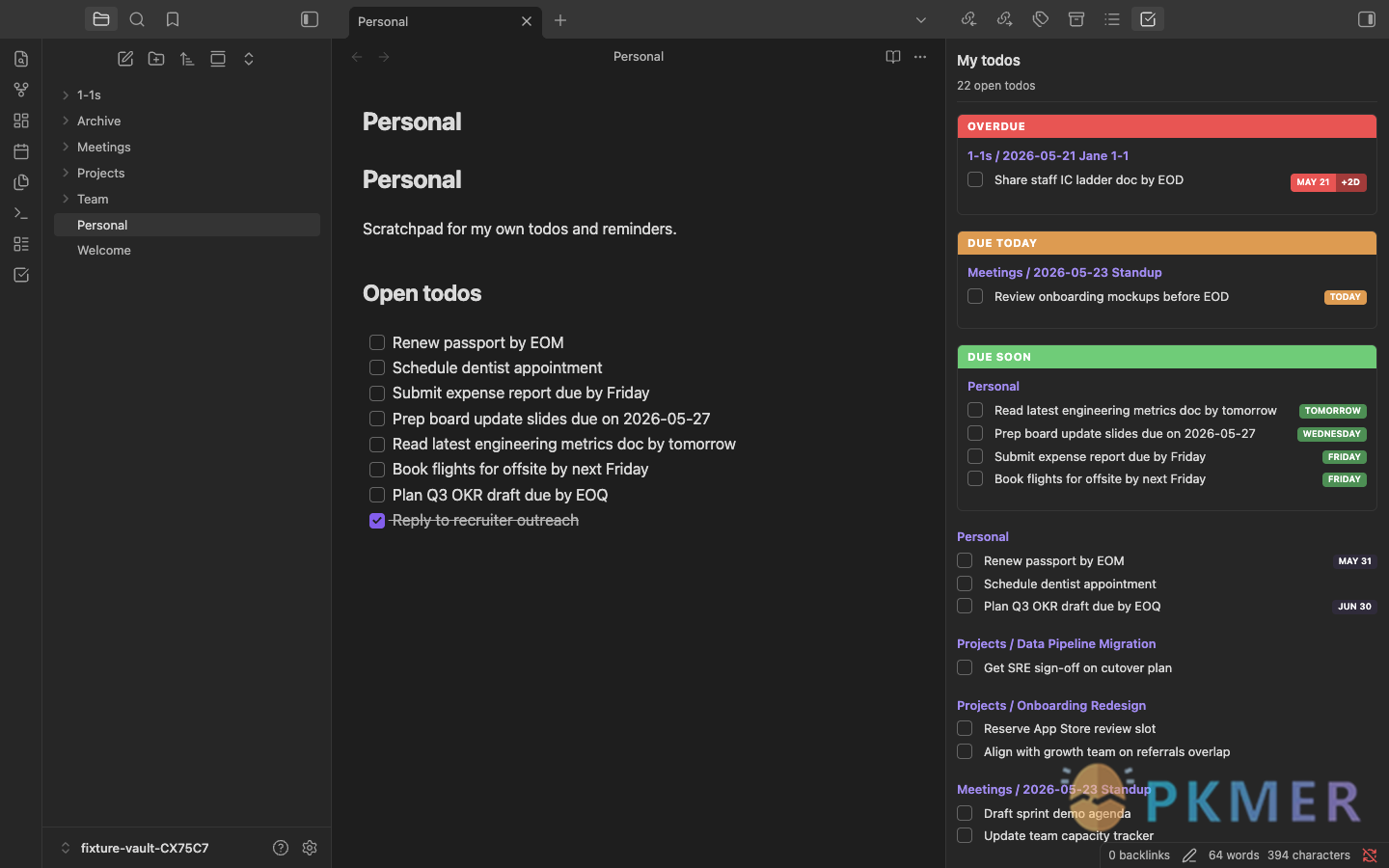Viewport: 1389px width, 868px height.
Task: Toggle editing mode pencil in status bar
Action: coord(1189,855)
